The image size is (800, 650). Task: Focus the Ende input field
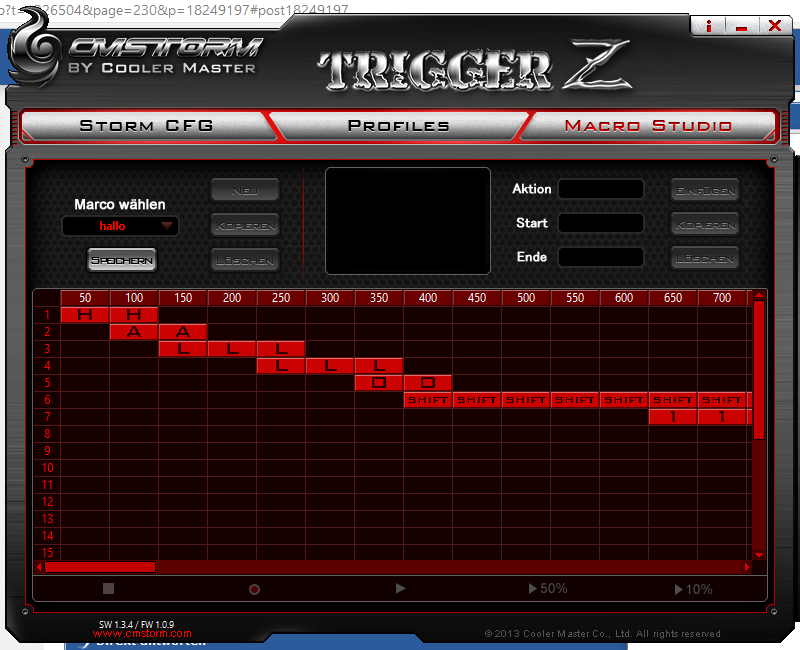pyautogui.click(x=601, y=257)
